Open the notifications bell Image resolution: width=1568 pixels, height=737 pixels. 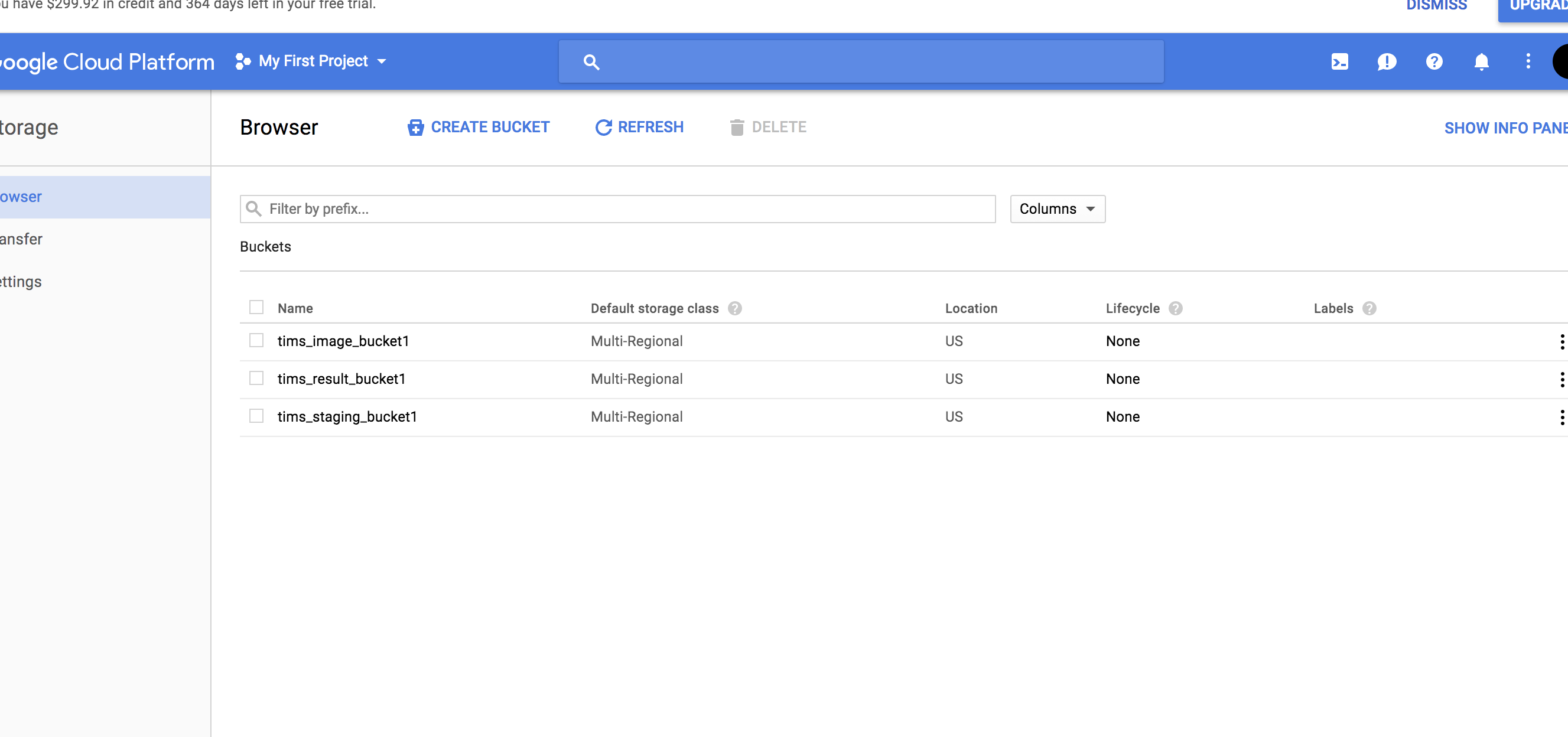point(1481,61)
